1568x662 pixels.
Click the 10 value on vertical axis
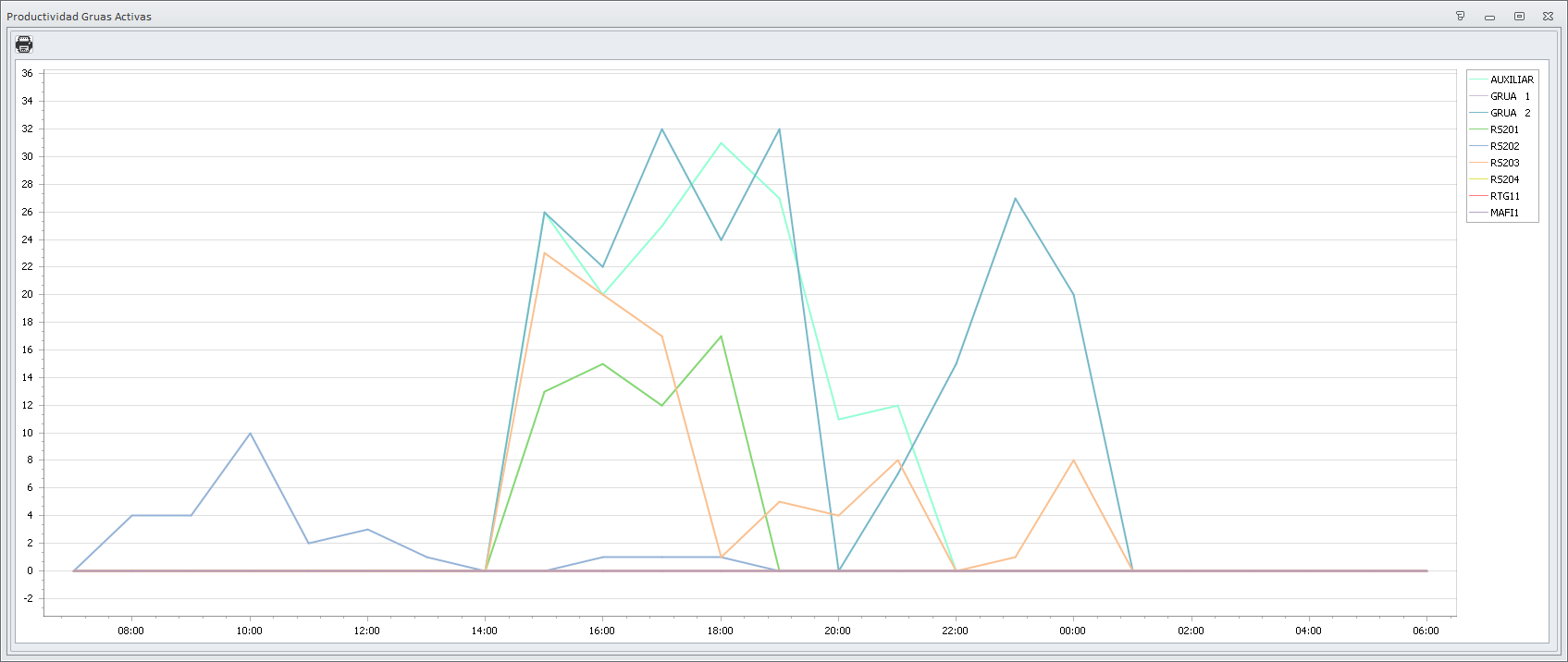click(x=27, y=433)
